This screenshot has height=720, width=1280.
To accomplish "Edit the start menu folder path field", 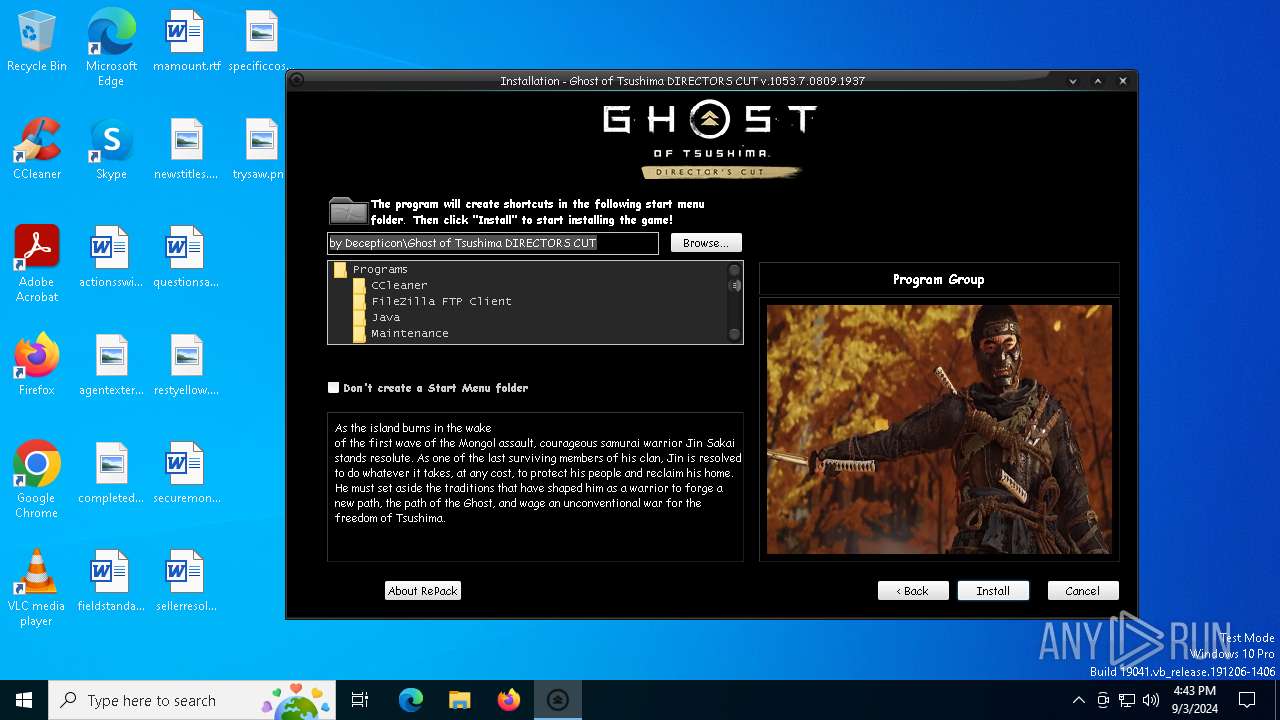I will click(493, 243).
